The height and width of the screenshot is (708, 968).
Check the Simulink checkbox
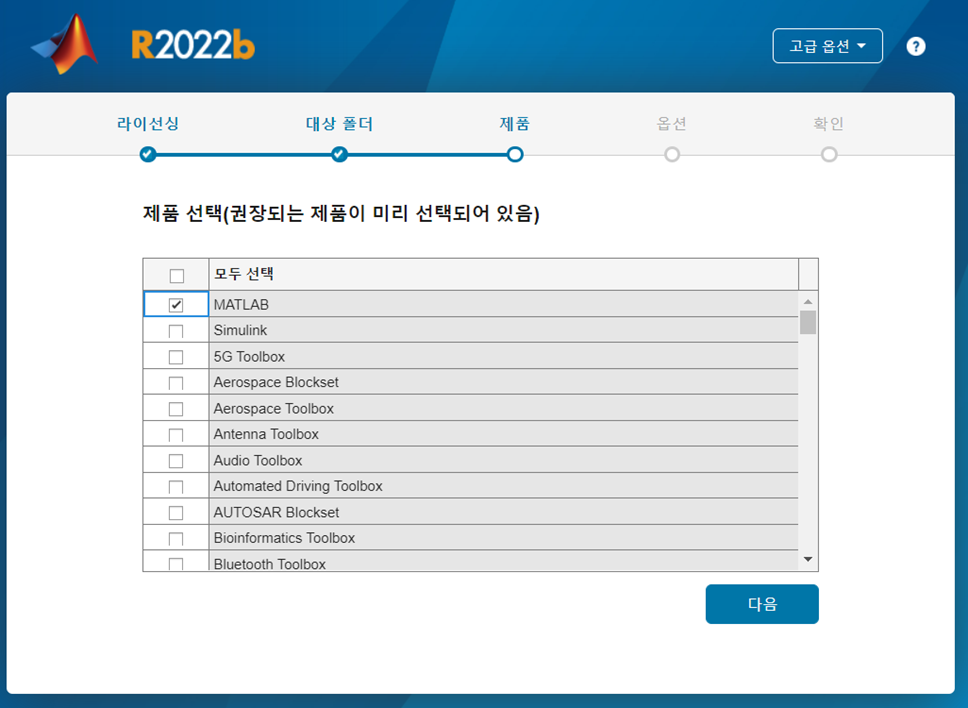(176, 331)
